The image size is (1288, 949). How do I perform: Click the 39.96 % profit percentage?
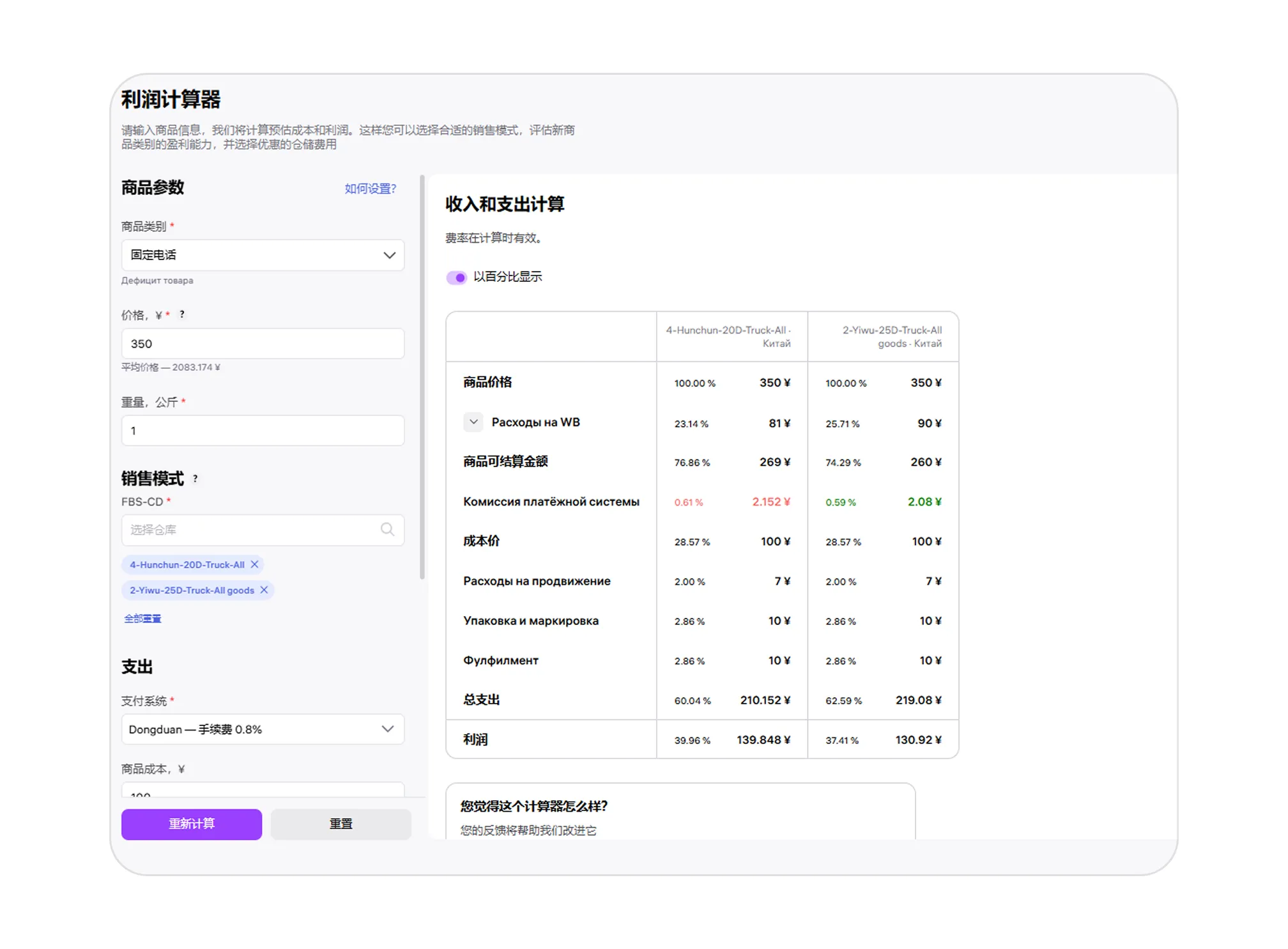point(693,741)
